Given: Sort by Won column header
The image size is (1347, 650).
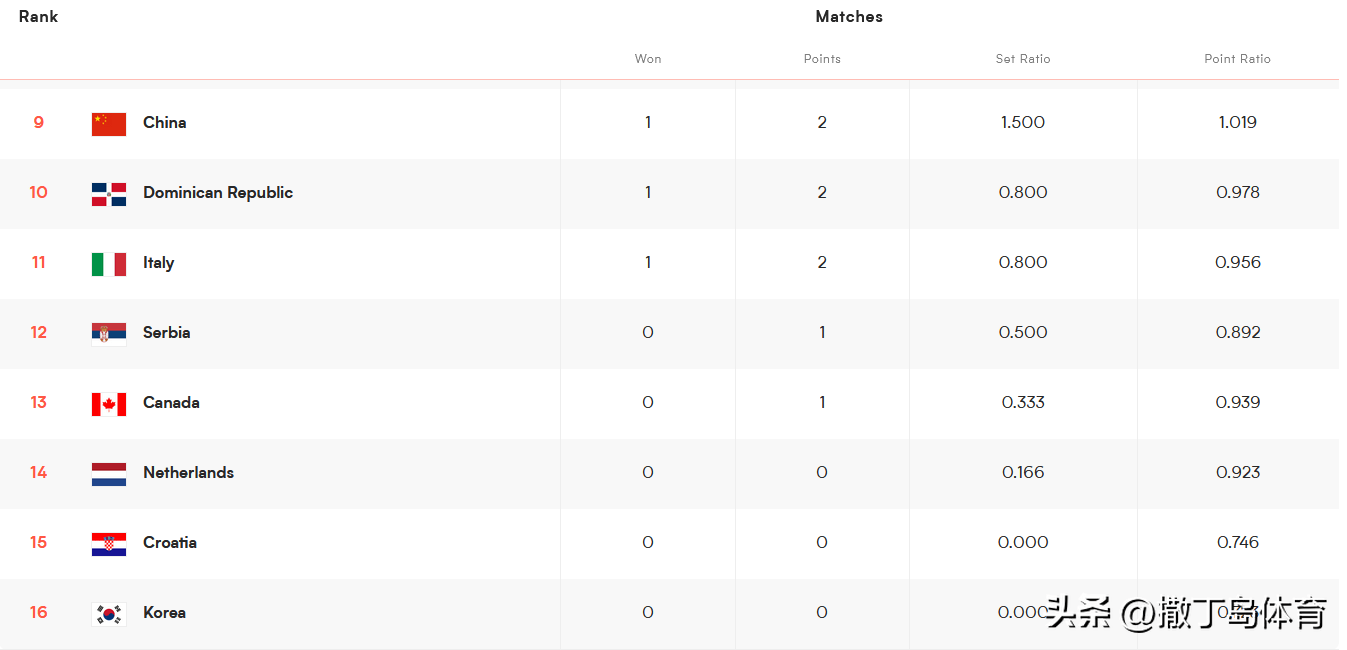Looking at the screenshot, I should pos(648,59).
